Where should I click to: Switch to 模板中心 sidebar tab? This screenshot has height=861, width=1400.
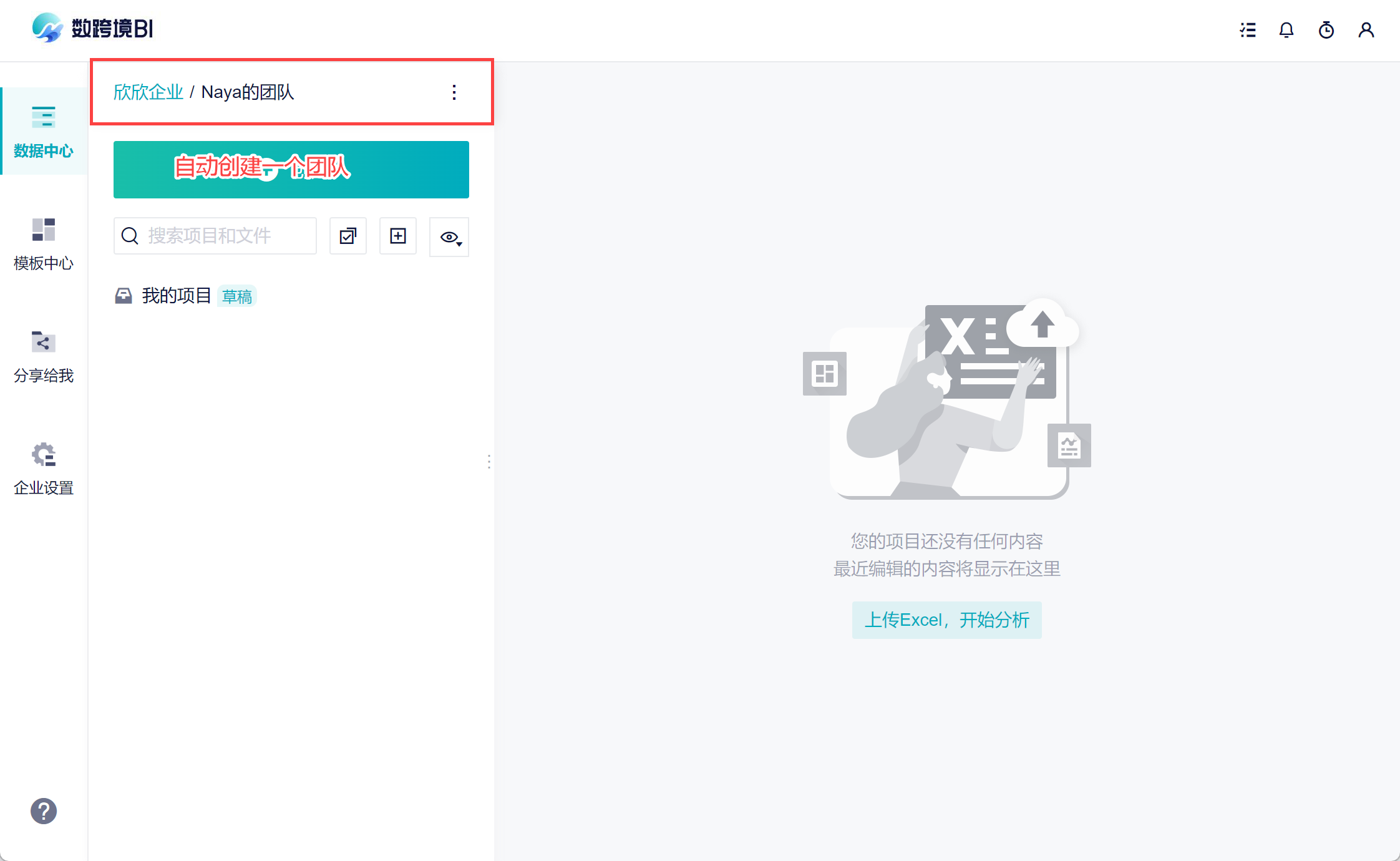44,244
